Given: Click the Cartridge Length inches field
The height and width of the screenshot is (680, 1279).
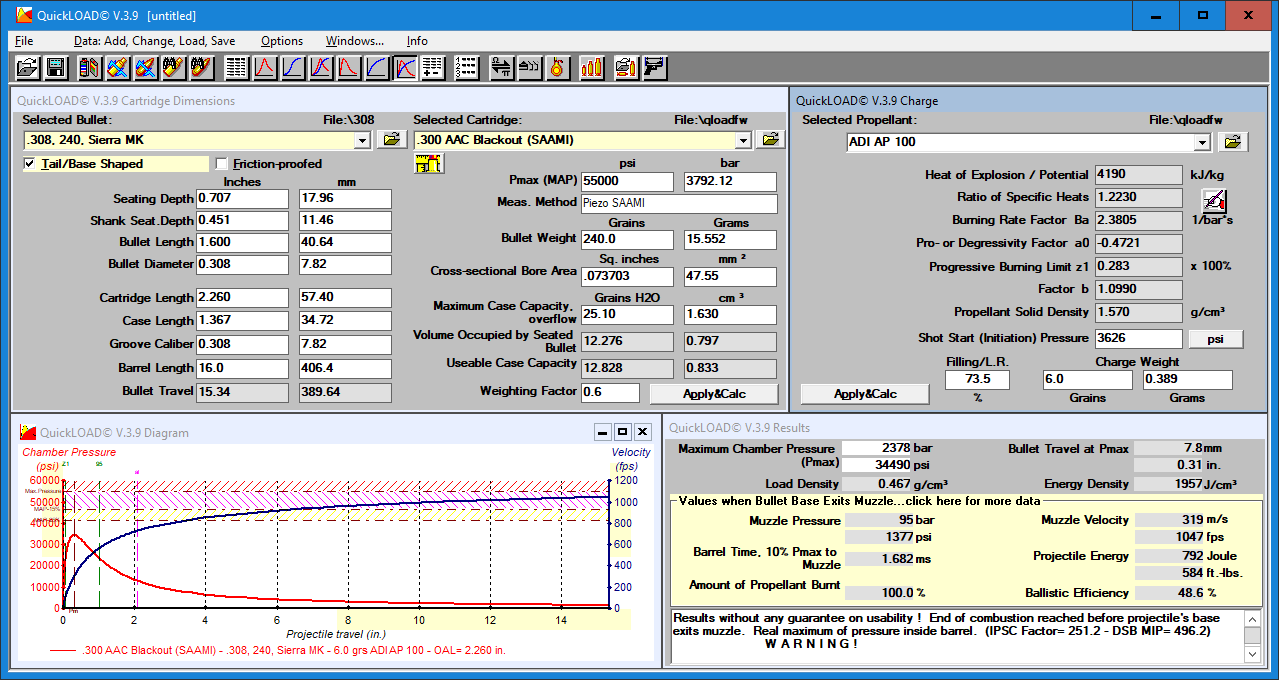Looking at the screenshot, I should pyautogui.click(x=242, y=298).
